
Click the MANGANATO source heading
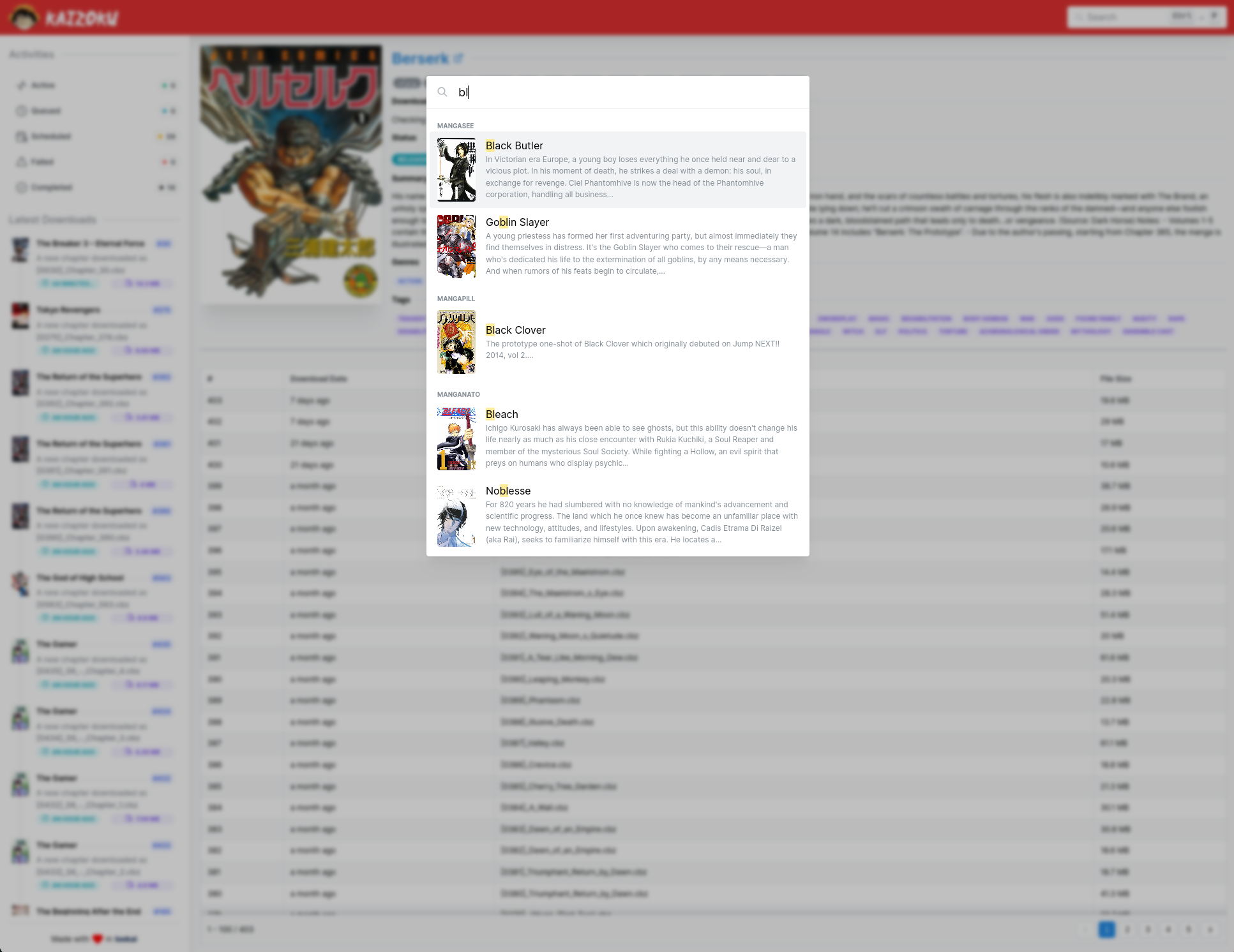(x=458, y=394)
